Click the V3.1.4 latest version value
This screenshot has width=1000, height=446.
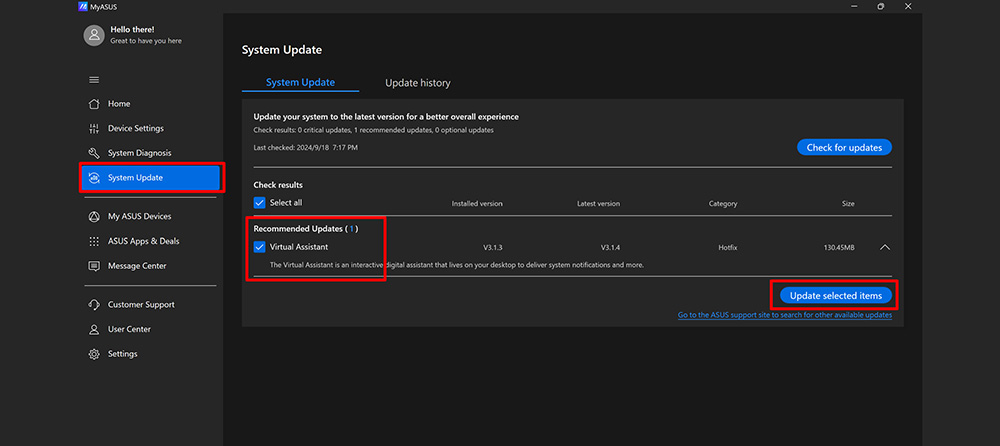click(x=611, y=248)
